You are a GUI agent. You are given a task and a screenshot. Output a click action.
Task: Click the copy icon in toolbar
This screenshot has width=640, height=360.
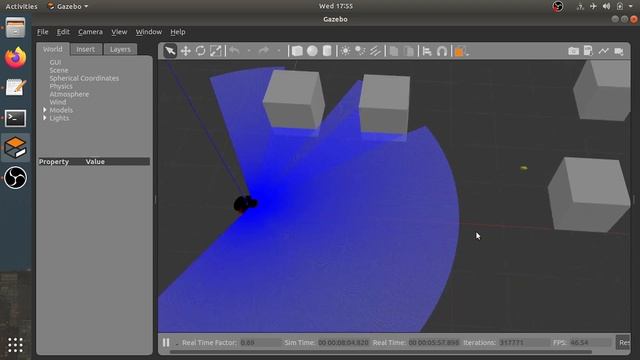click(x=393, y=51)
